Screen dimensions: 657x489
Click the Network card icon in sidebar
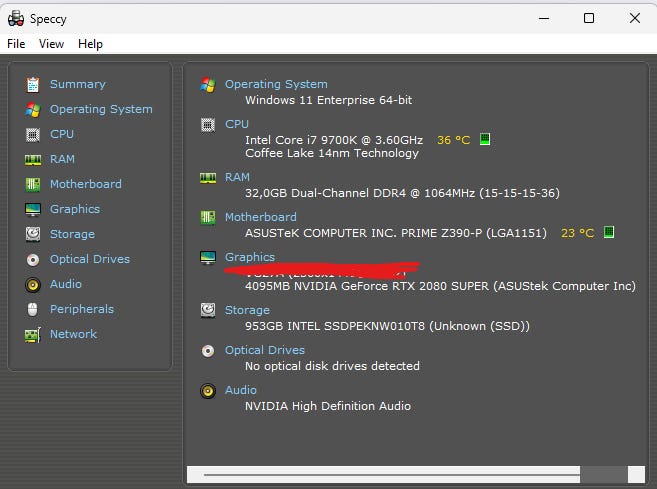[33, 335]
